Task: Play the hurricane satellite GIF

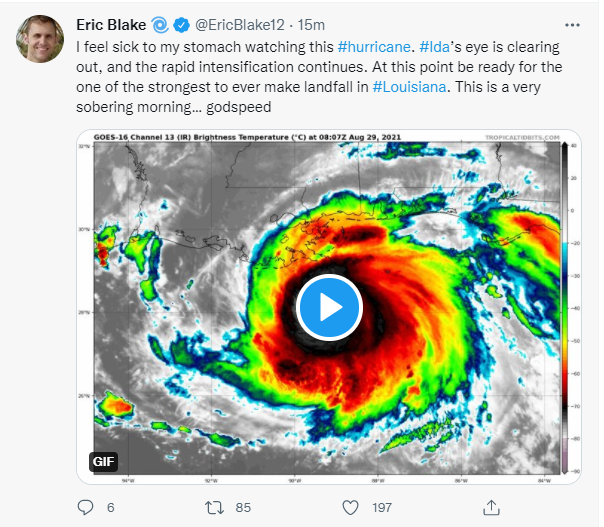Action: click(x=329, y=306)
